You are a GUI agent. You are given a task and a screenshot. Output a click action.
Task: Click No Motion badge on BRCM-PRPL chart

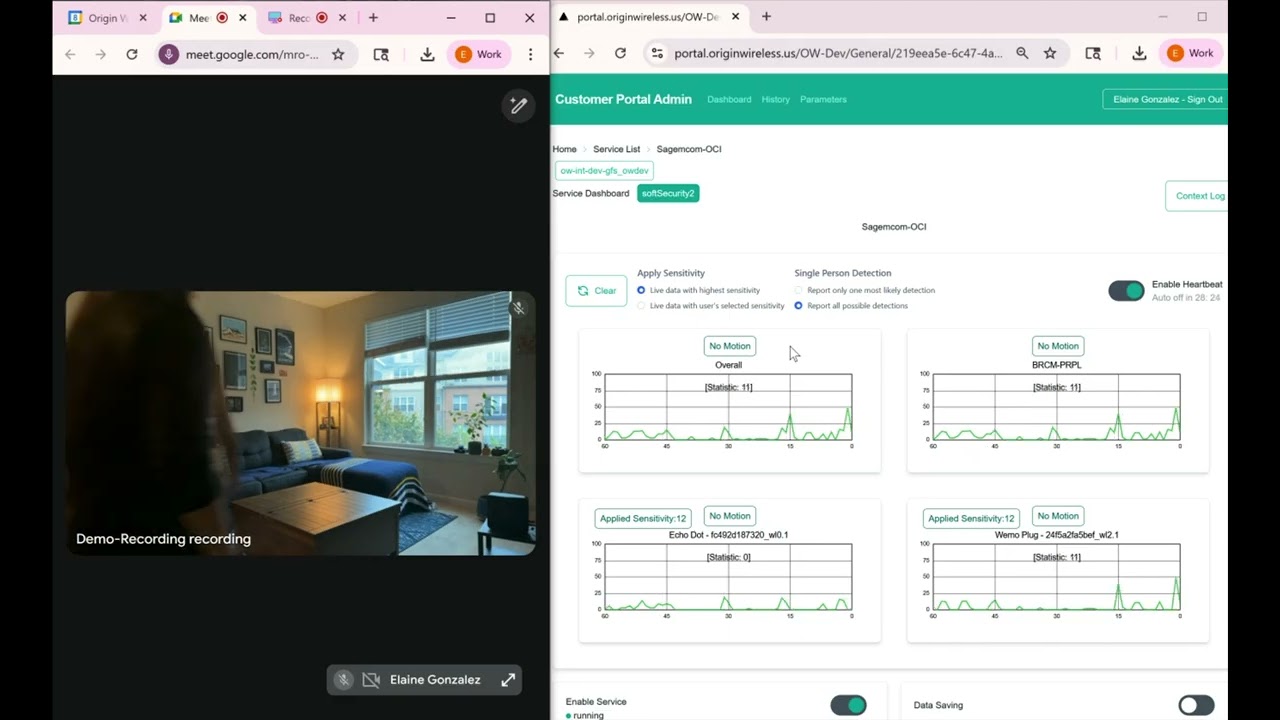click(1057, 346)
